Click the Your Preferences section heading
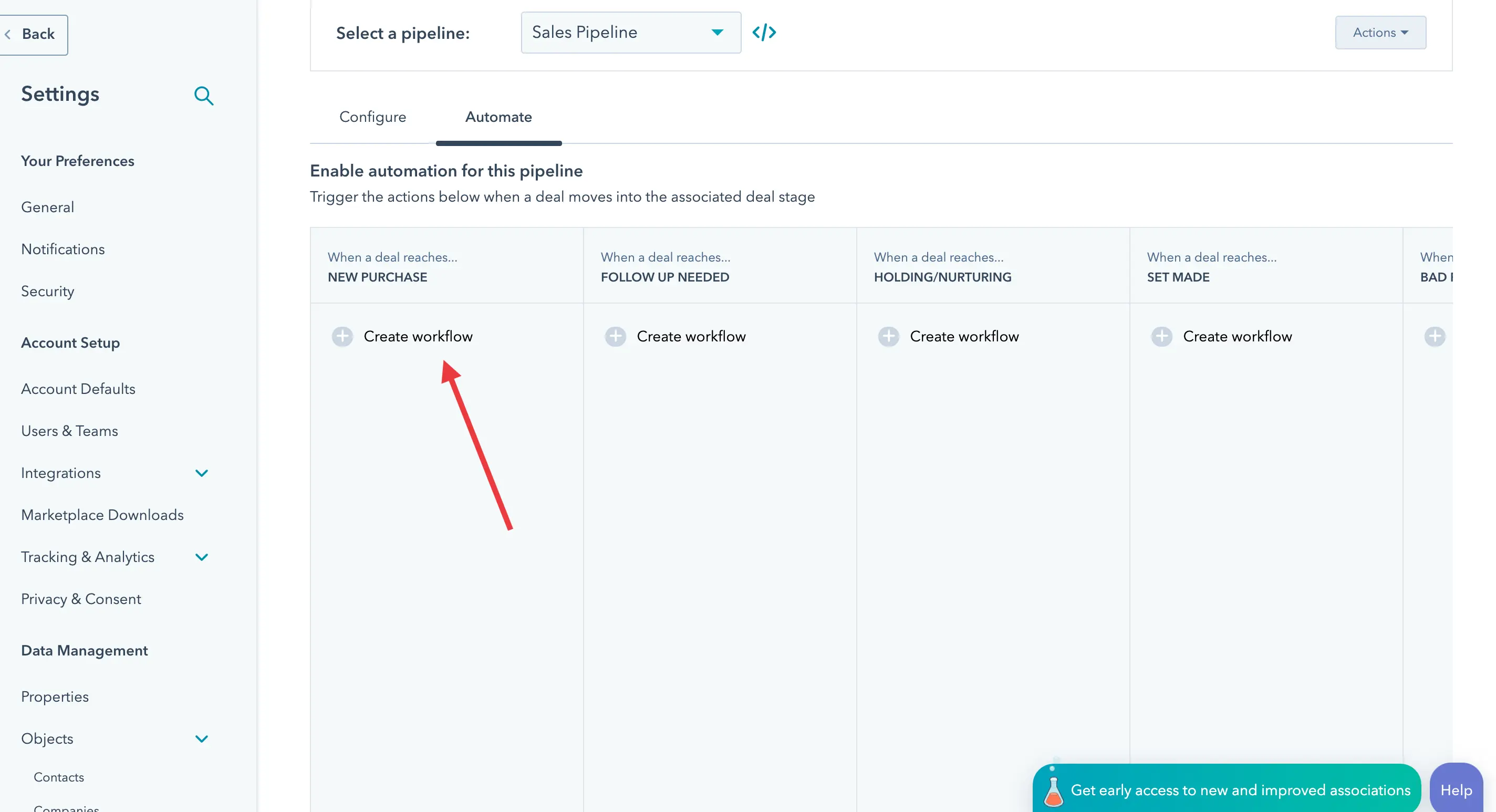 (x=77, y=161)
